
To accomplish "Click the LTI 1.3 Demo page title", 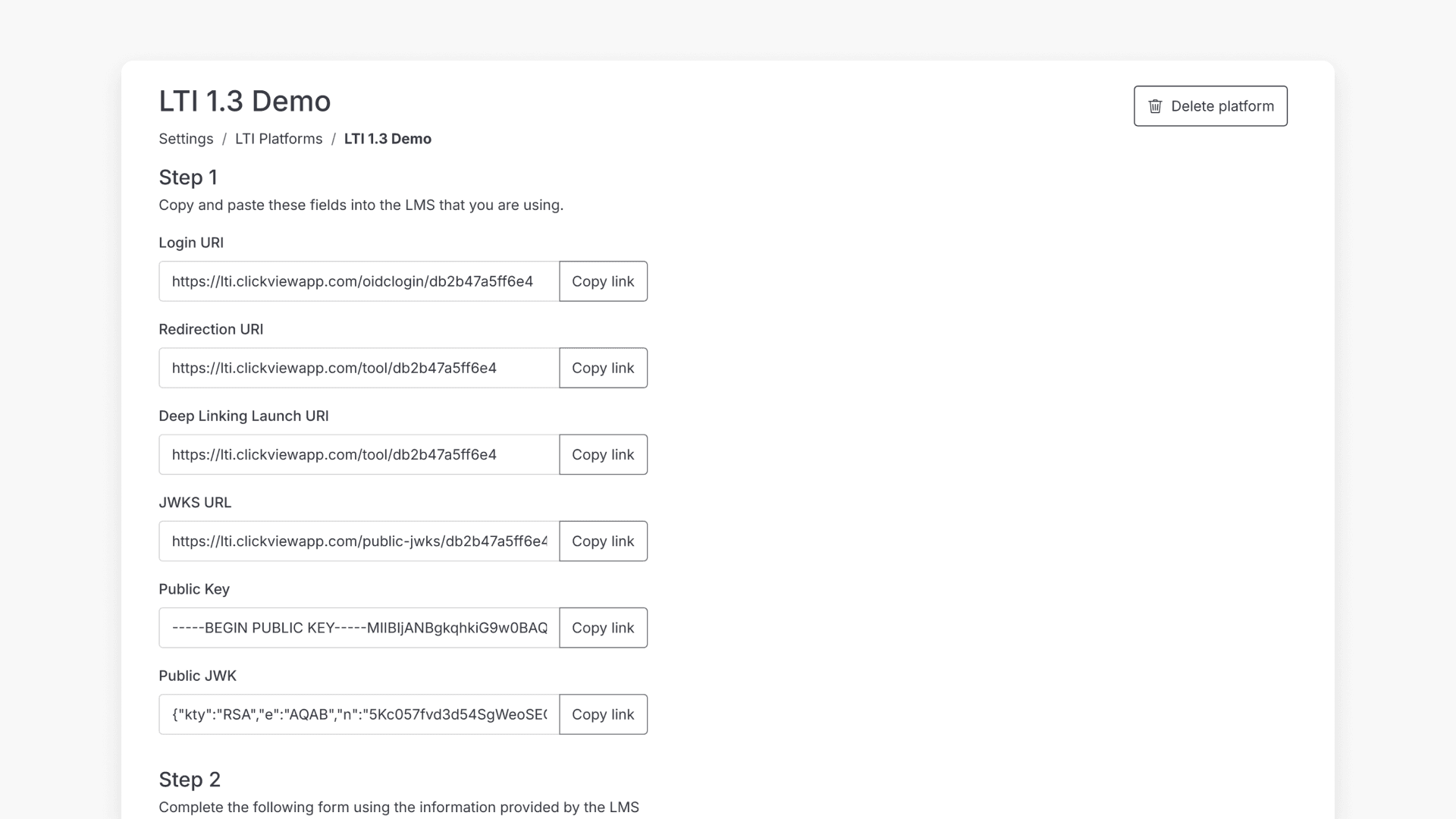I will tap(244, 101).
